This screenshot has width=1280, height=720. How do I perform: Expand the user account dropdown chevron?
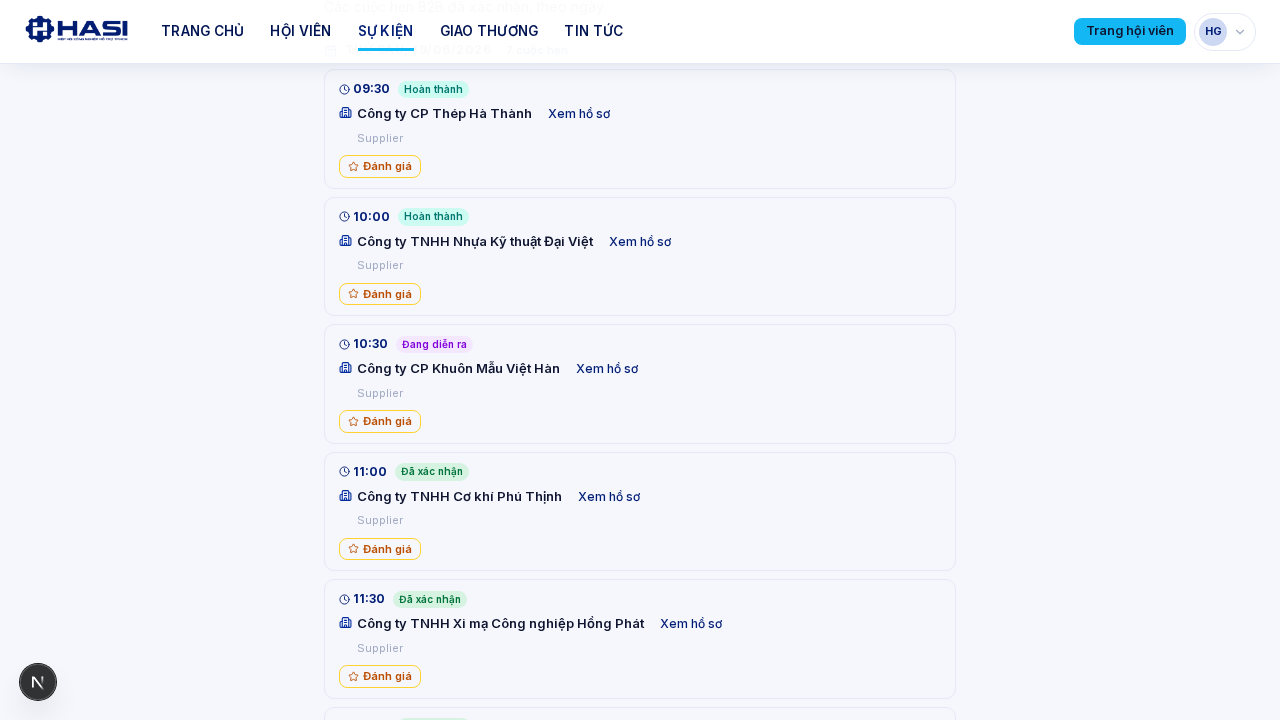pyautogui.click(x=1240, y=32)
